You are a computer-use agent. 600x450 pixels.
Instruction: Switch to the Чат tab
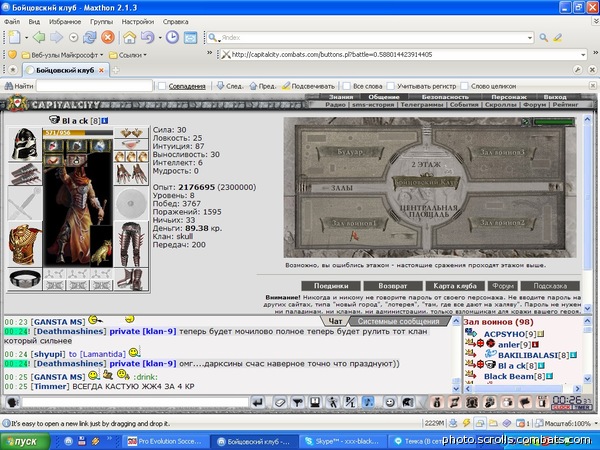335,321
